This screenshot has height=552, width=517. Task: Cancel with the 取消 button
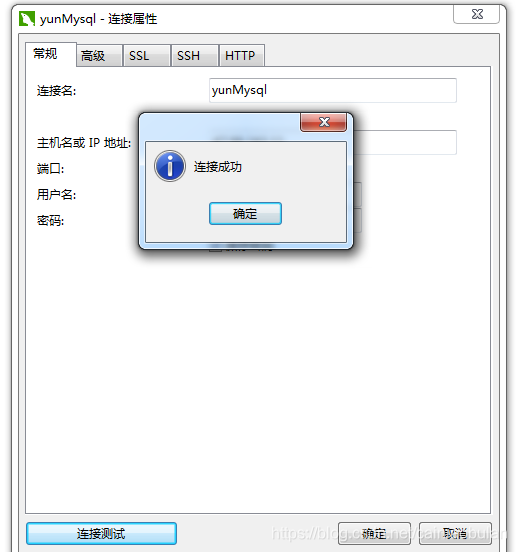(455, 533)
